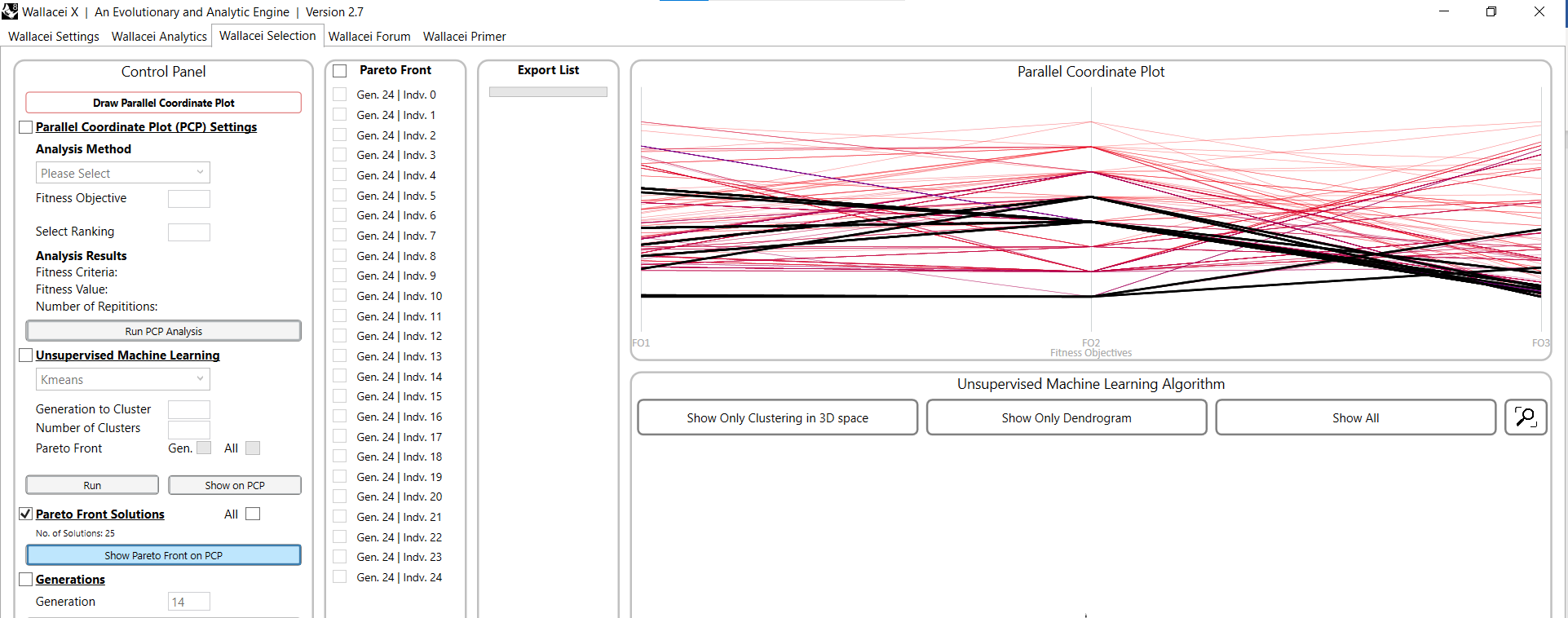This screenshot has width=1568, height=618.
Task: Click Draw Parallel Coordinate Plot button
Action: [x=163, y=103]
